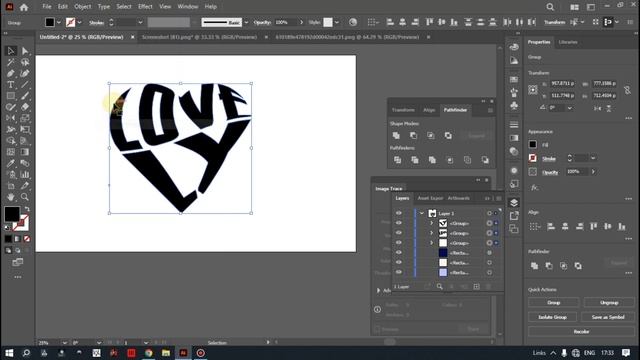This screenshot has width=640, height=360.
Task: Select the Rectangle tool
Action: click(x=11, y=96)
